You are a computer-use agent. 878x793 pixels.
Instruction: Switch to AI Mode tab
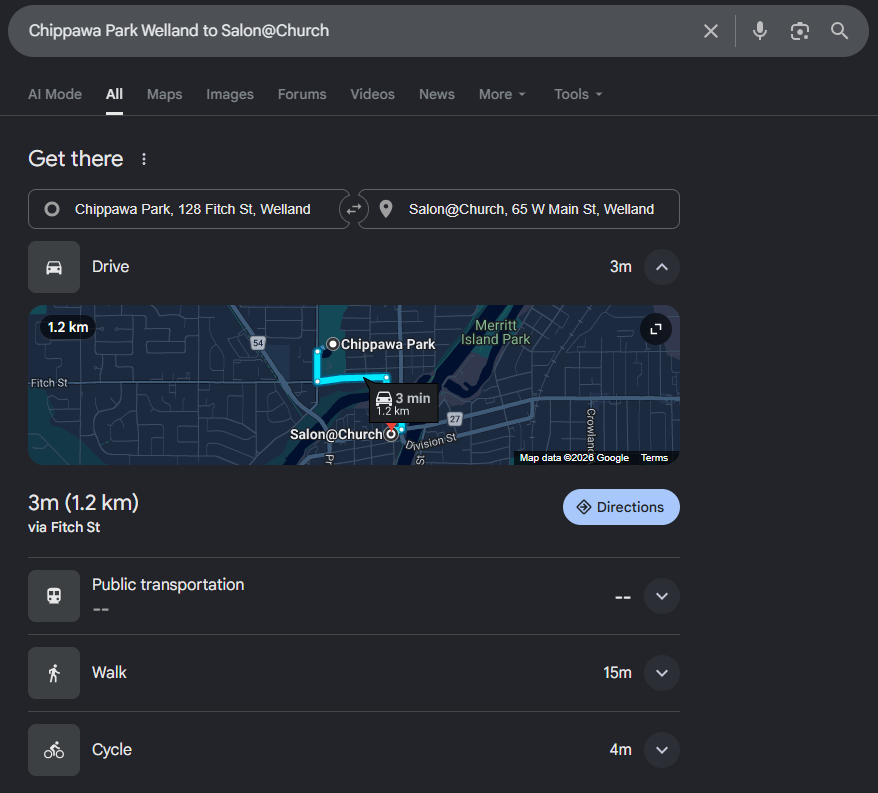tap(55, 94)
